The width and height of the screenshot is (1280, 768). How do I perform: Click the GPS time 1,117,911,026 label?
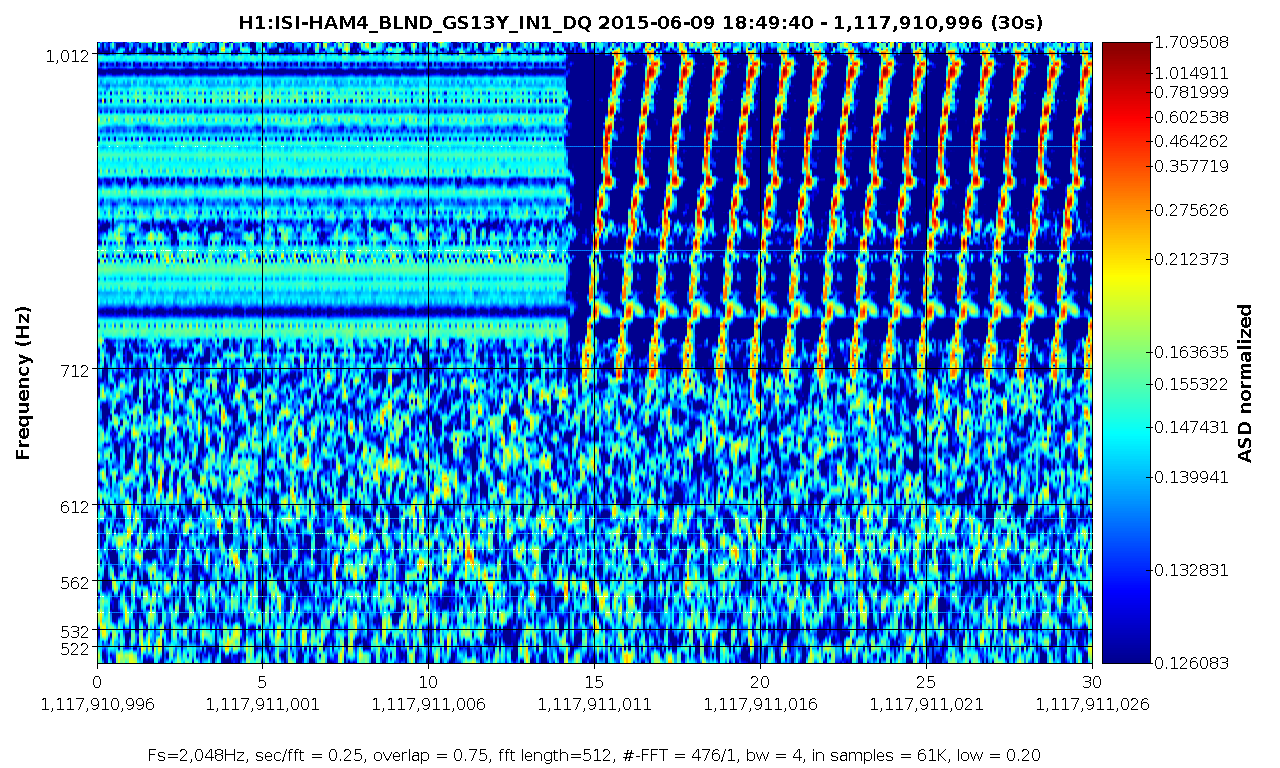pyautogui.click(x=1092, y=704)
